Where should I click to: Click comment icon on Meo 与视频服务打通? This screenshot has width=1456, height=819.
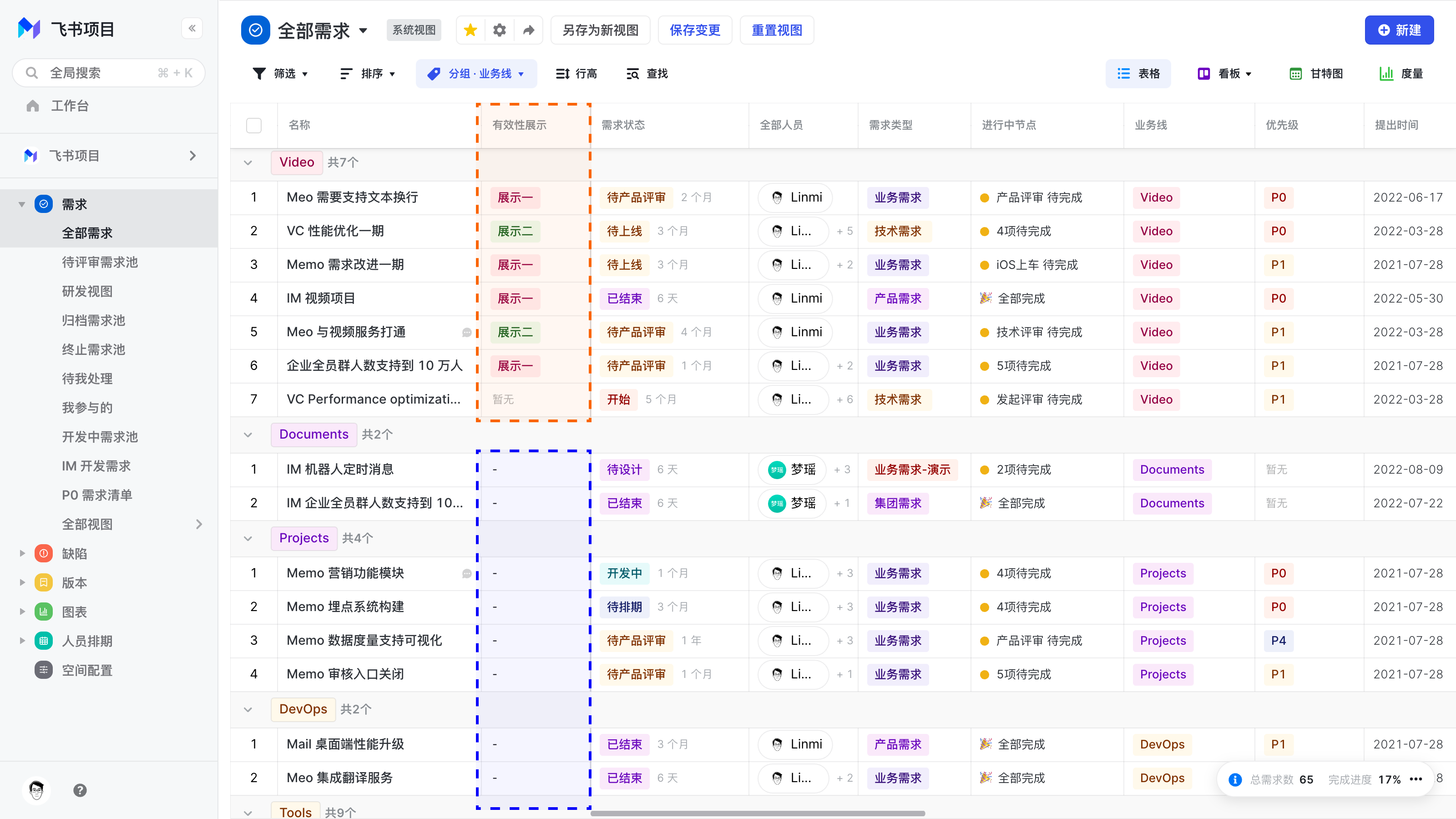[x=467, y=332]
